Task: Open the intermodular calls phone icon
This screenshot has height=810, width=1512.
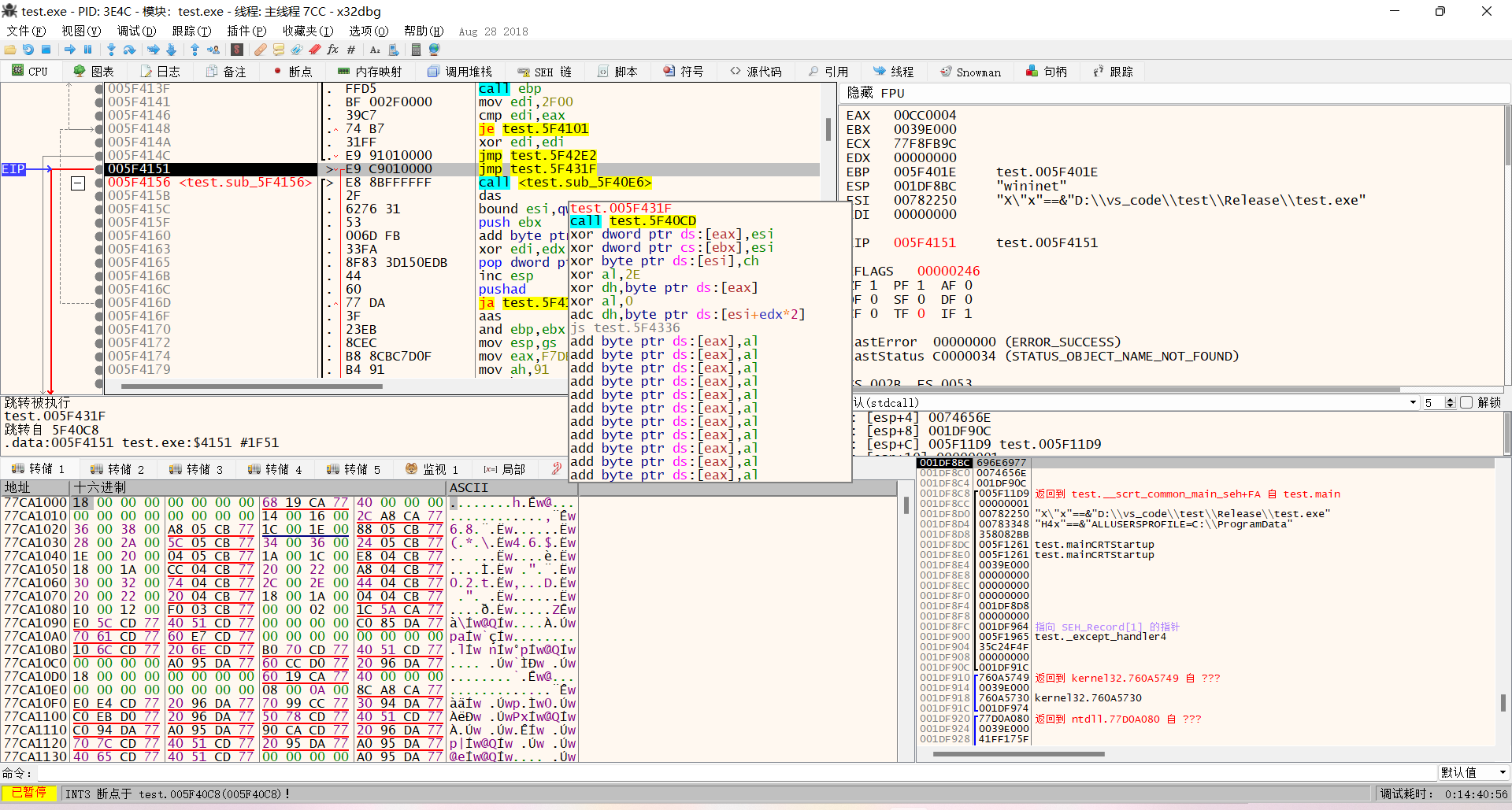Action: [x=394, y=50]
